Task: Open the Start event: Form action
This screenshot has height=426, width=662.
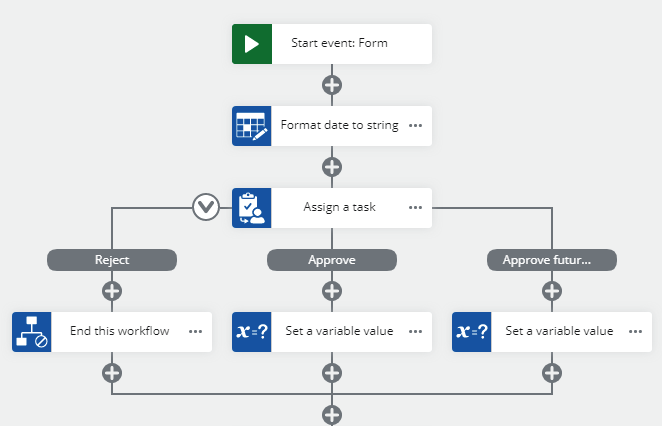Action: click(340, 44)
